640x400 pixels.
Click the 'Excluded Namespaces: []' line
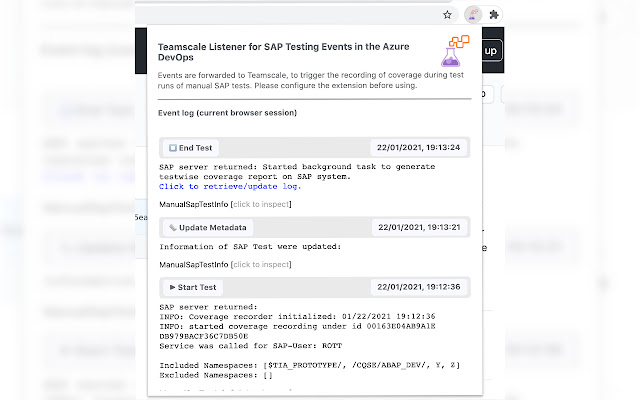(x=216, y=375)
